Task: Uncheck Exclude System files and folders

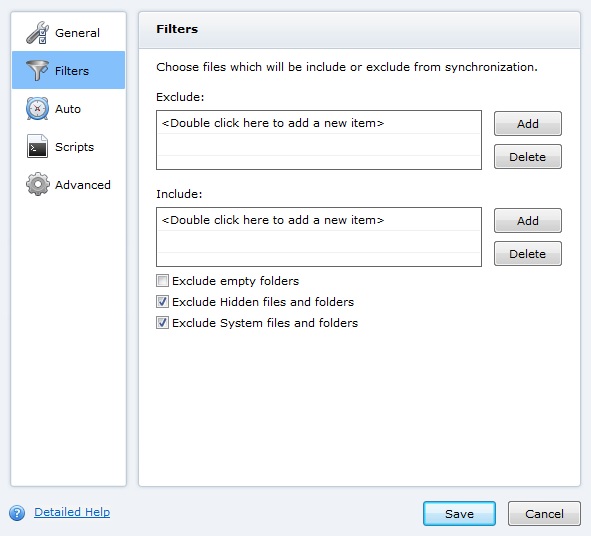Action: click(x=162, y=323)
